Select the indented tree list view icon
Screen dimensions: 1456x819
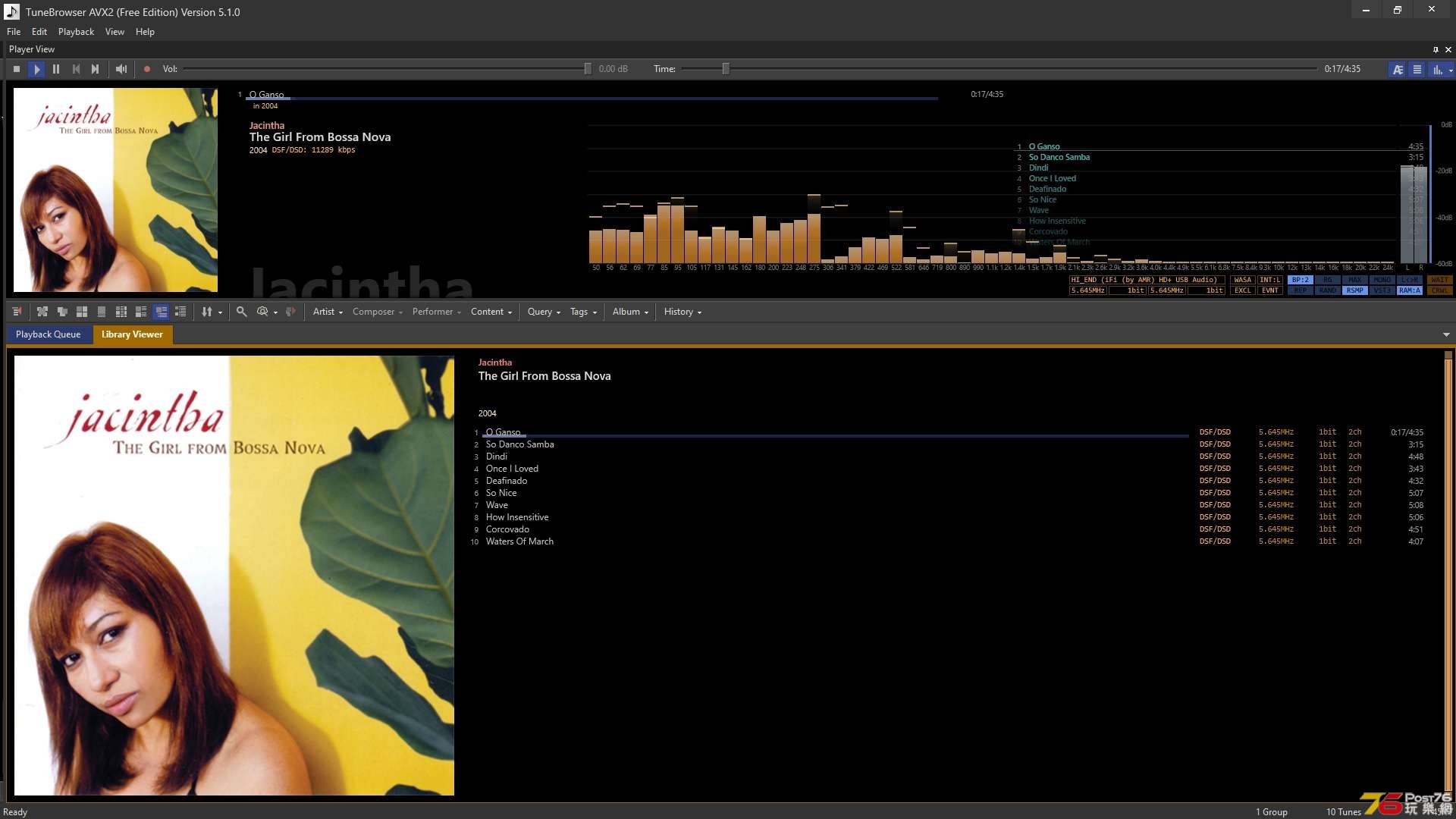coord(180,312)
